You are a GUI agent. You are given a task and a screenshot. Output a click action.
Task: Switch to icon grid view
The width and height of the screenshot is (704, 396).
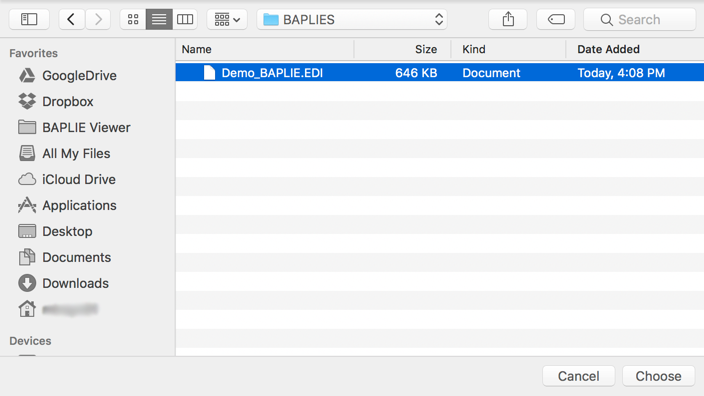[133, 19]
